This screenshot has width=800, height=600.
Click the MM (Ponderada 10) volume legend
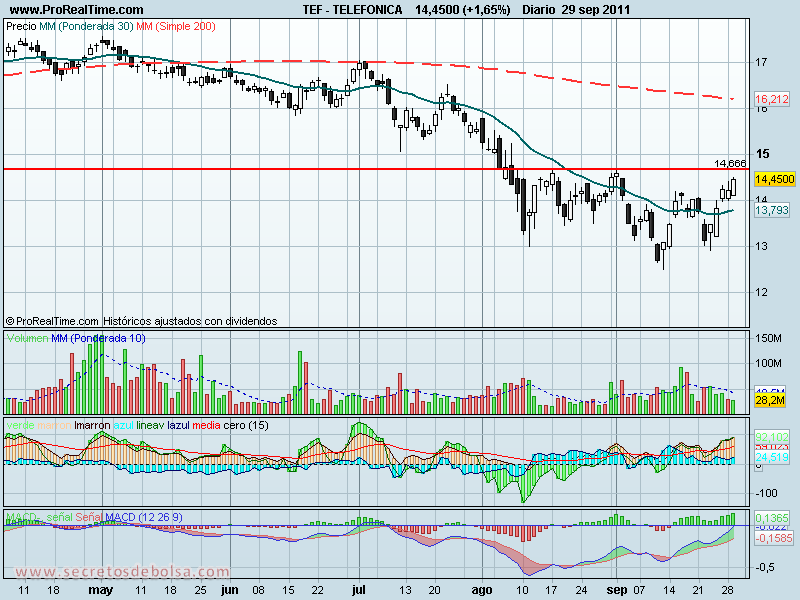point(98,338)
